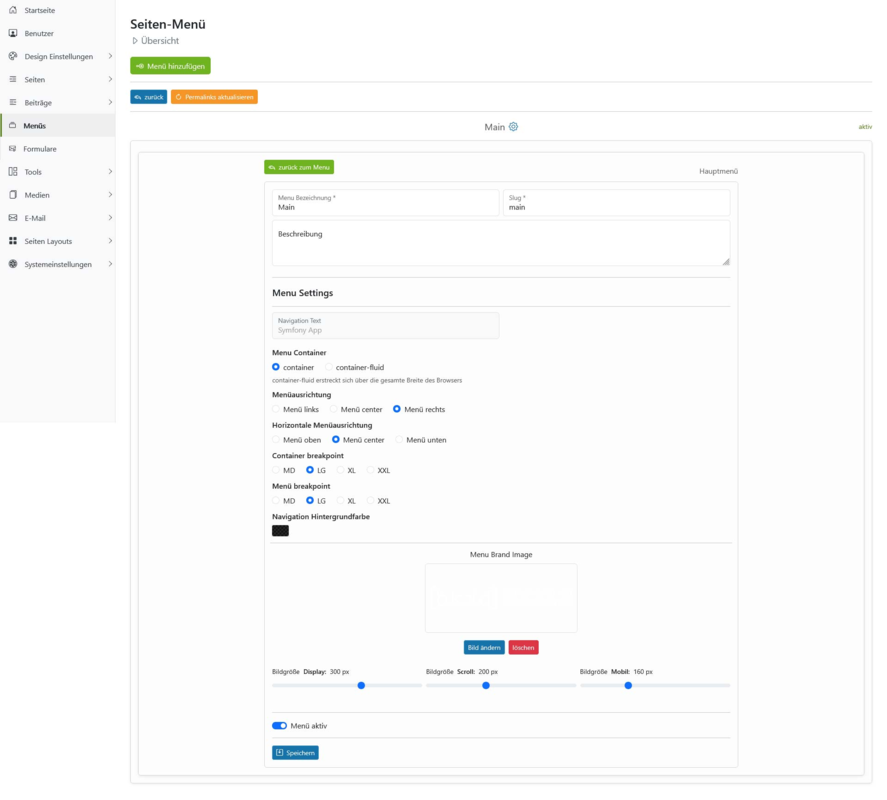Viewport: 887px width, 800px height.
Task: Click the Formulare icon in sidebar
Action: coord(12,149)
